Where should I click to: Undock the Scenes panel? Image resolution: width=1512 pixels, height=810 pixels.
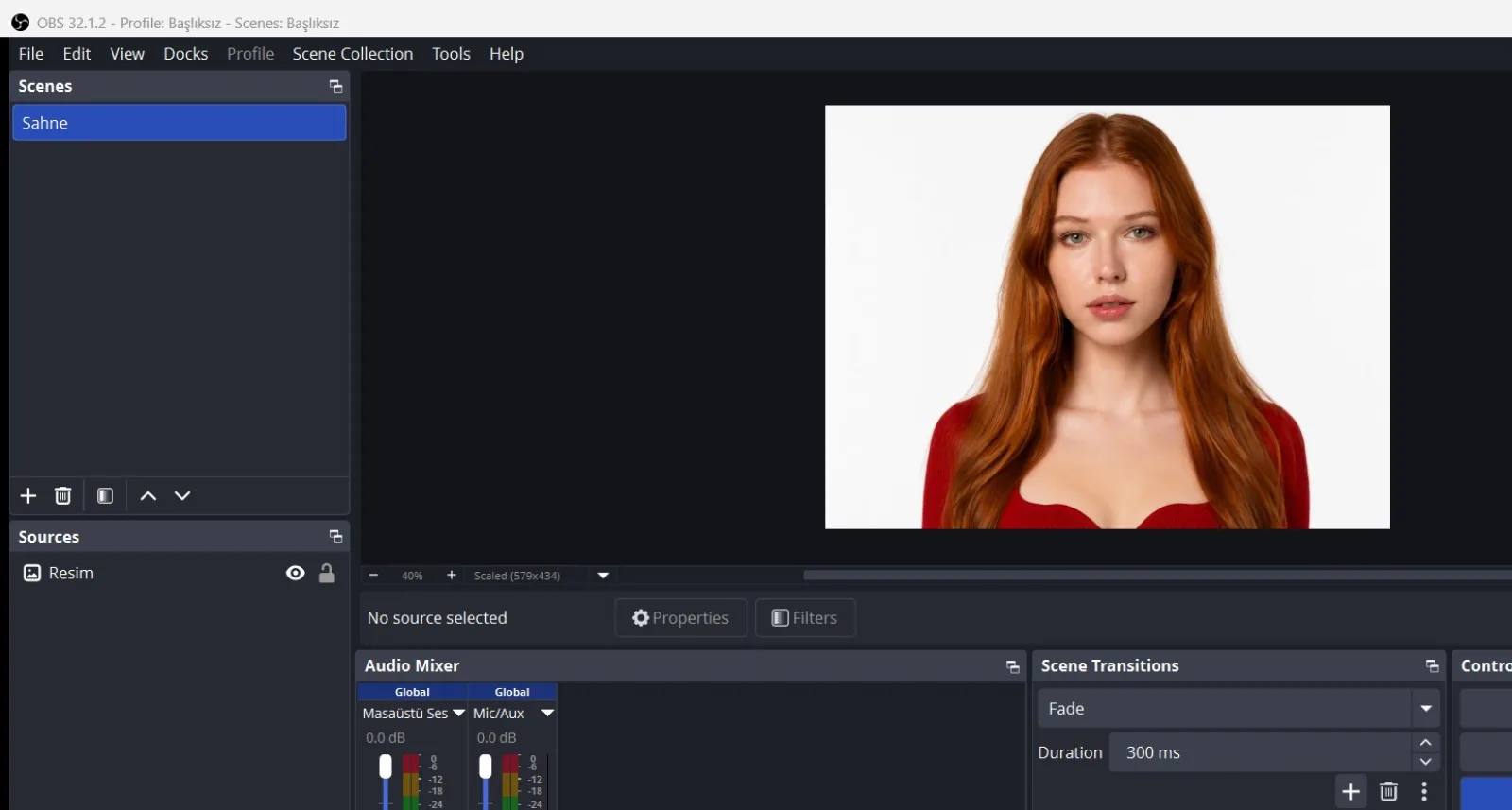(335, 86)
